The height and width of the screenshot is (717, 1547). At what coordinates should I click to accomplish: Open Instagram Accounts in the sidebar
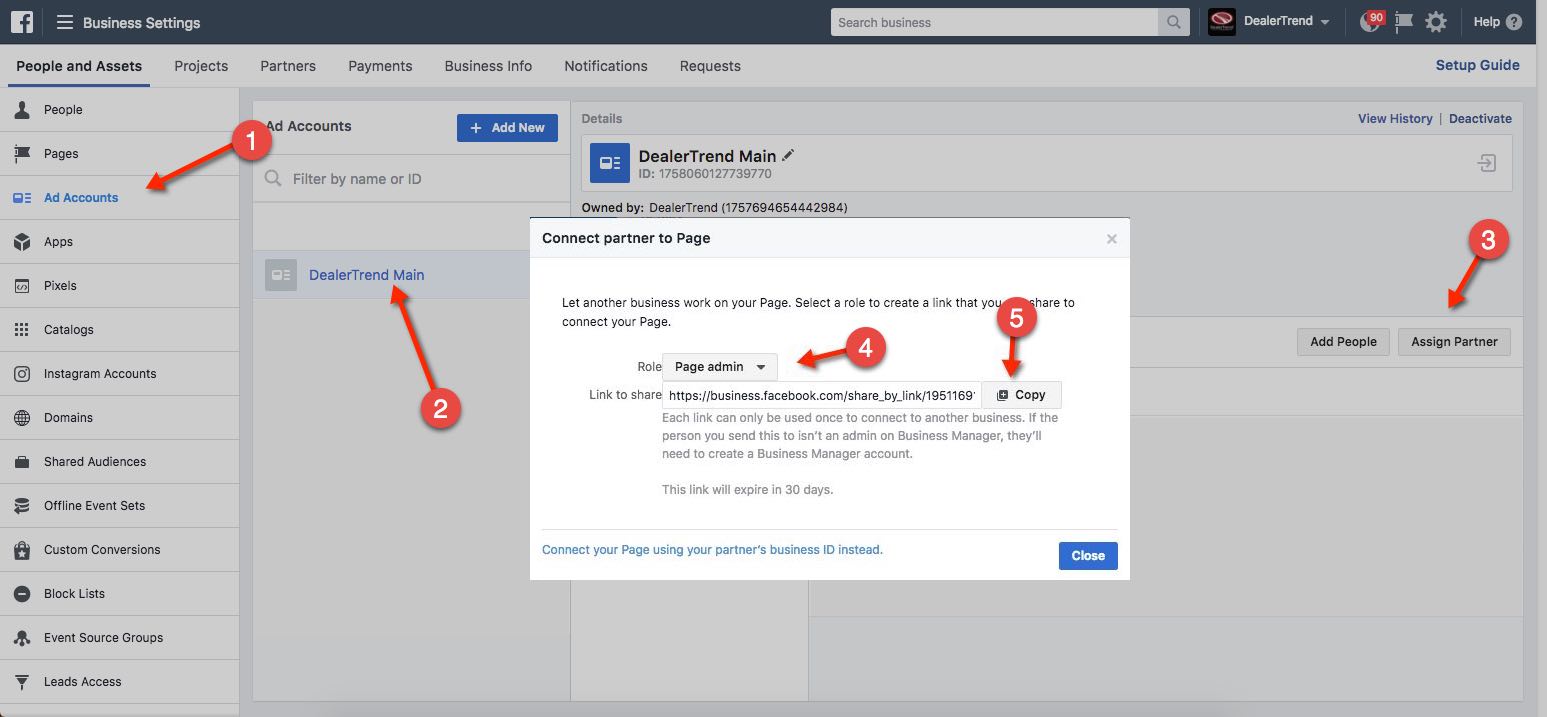pyautogui.click(x=119, y=374)
